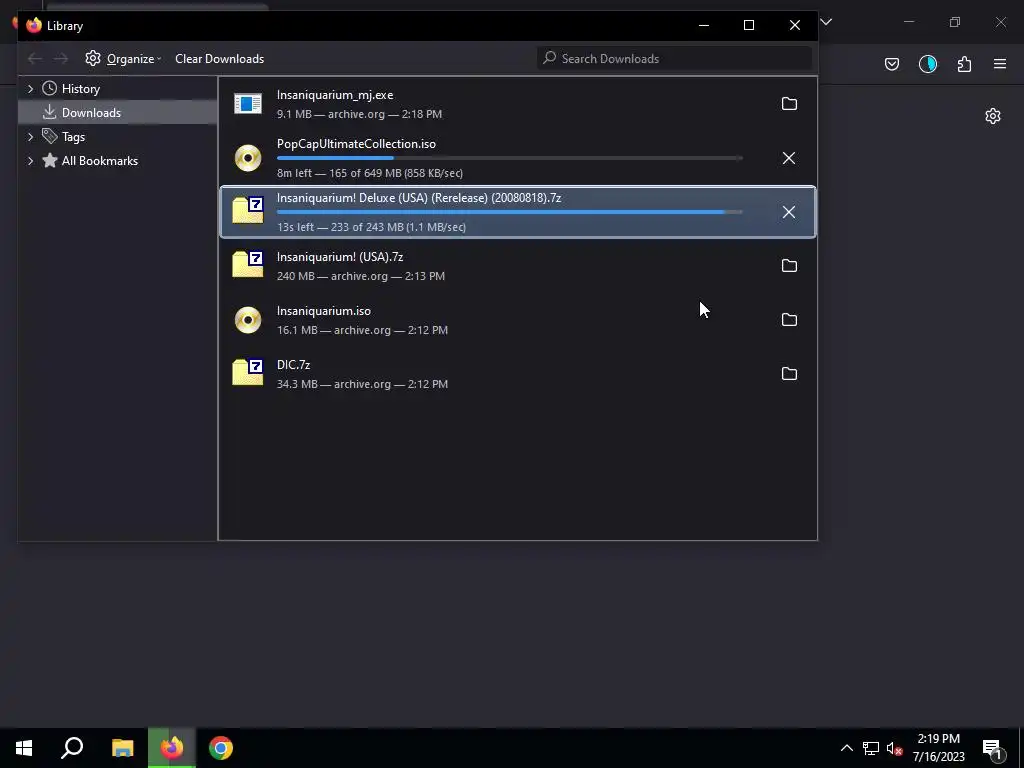Open the taskbar clock and date
The height and width of the screenshot is (768, 1024).
click(x=938, y=748)
